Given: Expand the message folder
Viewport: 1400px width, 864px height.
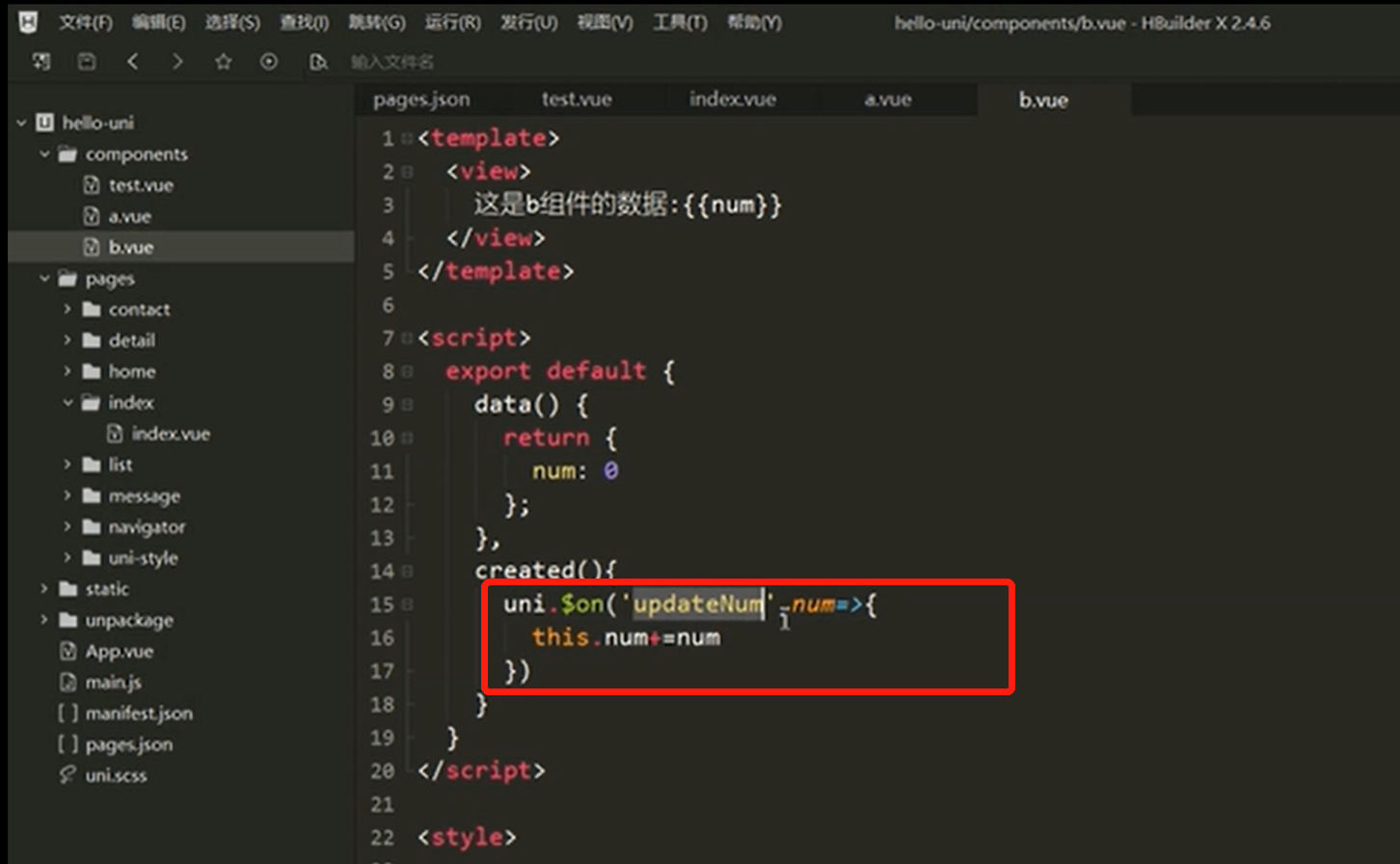Looking at the screenshot, I should pyautogui.click(x=67, y=496).
